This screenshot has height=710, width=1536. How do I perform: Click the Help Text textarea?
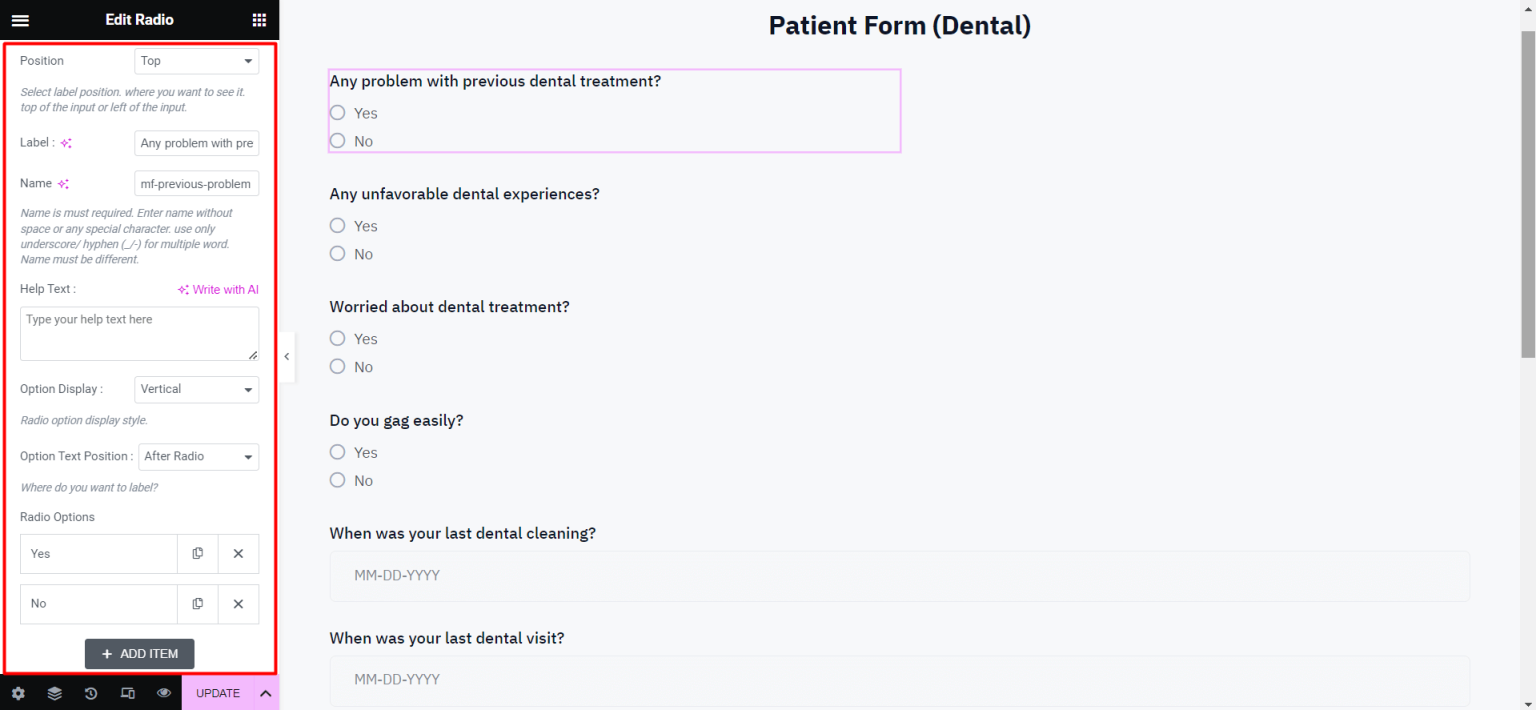pyautogui.click(x=139, y=333)
